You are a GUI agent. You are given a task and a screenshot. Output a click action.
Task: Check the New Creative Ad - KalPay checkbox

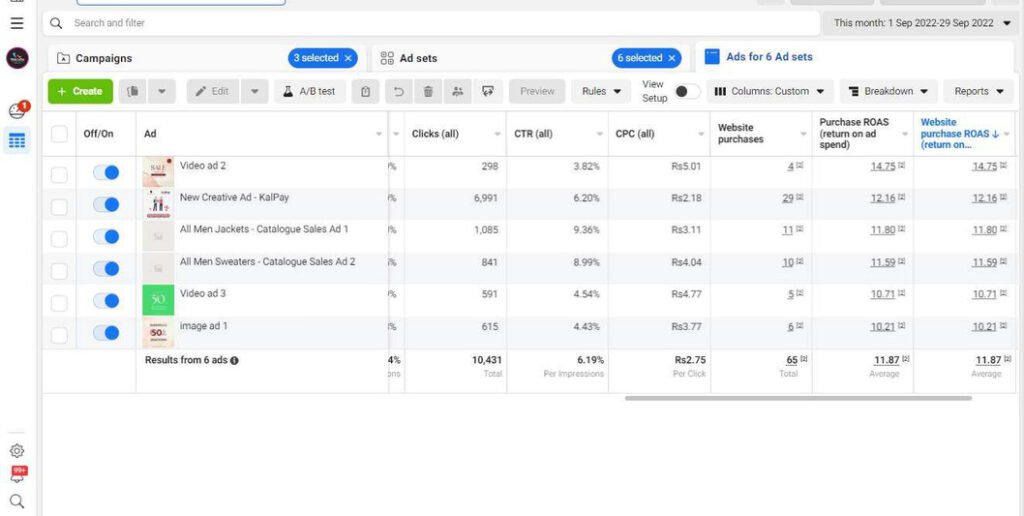coord(59,206)
